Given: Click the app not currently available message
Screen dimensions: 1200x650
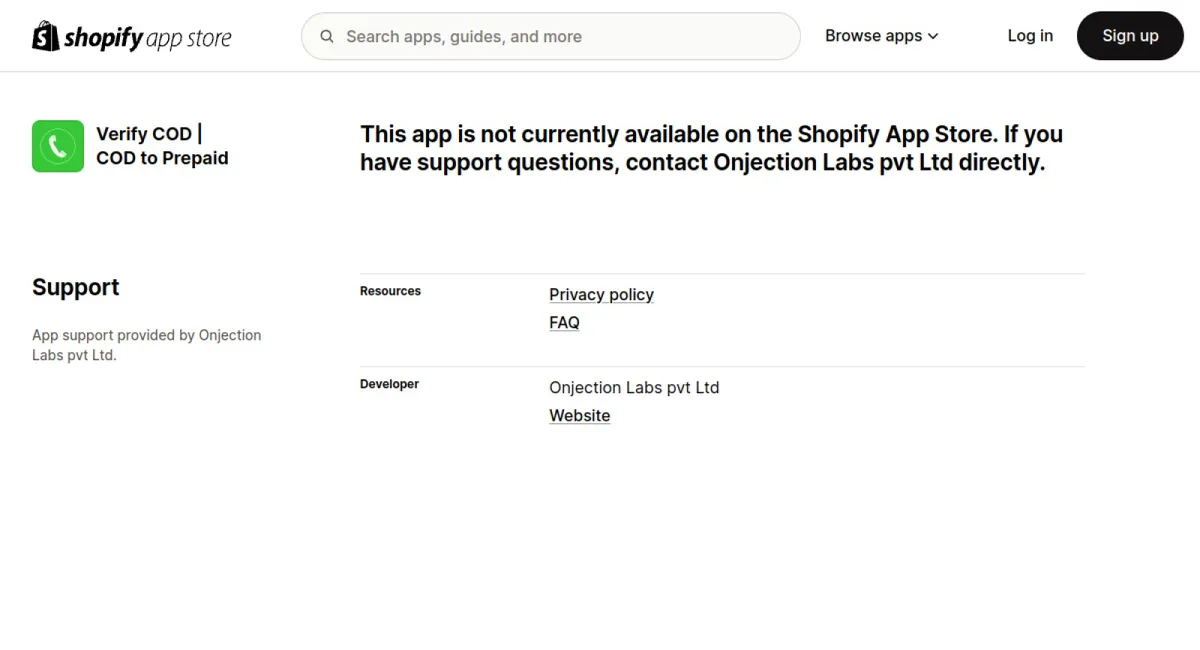Looking at the screenshot, I should click(x=711, y=148).
